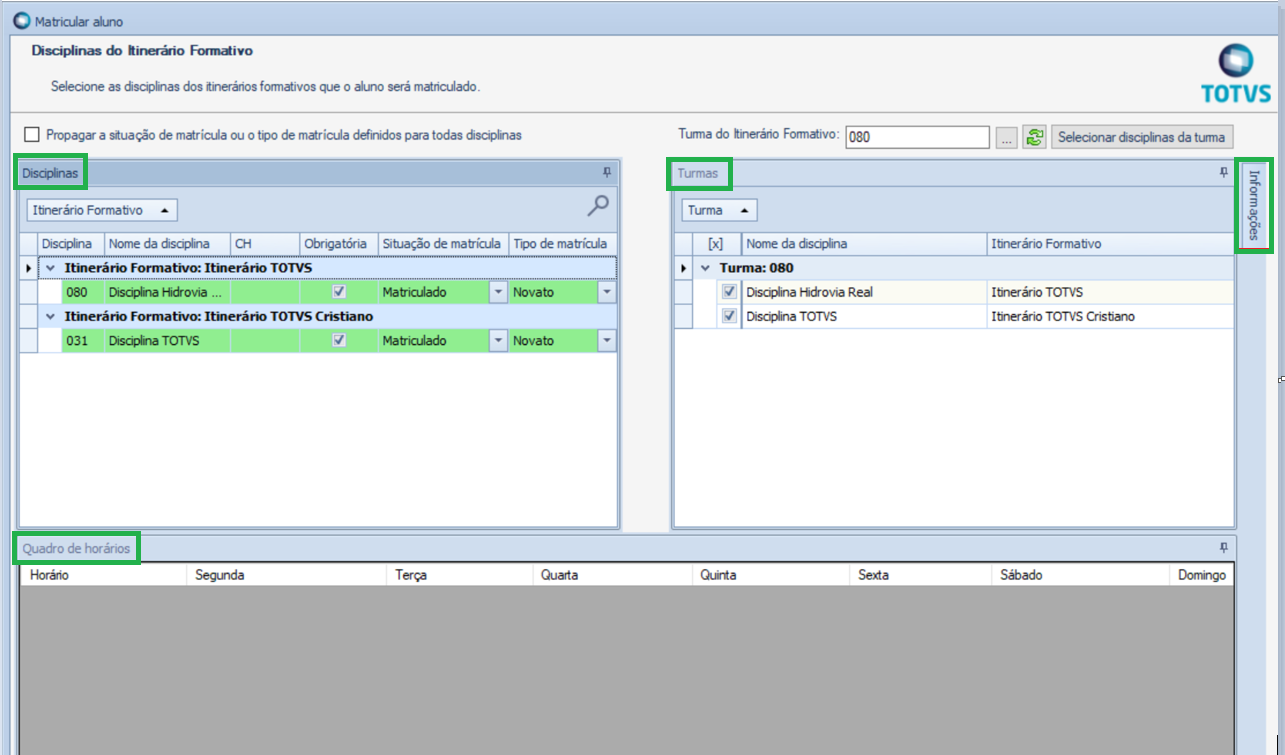The height and width of the screenshot is (755, 1285).
Task: Open the Turma grouping dropdown
Action: pyautogui.click(x=719, y=210)
